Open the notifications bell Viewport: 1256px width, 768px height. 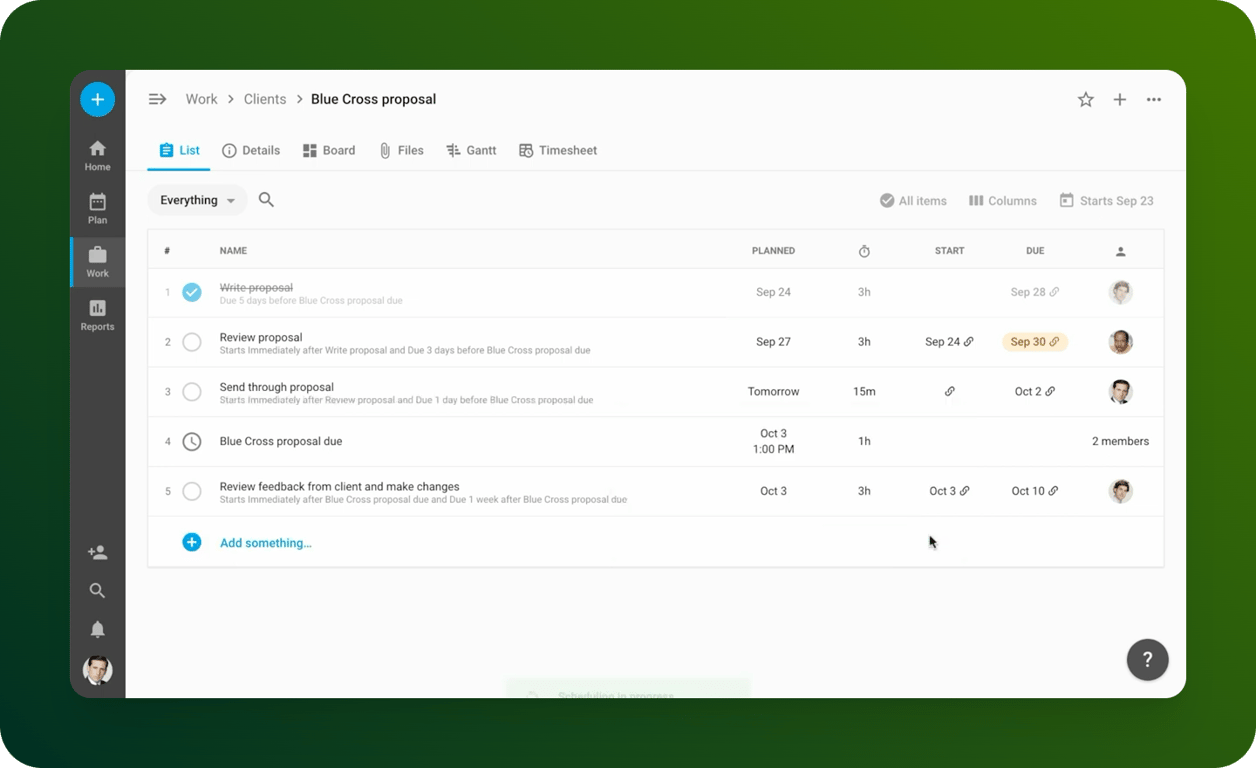[x=97, y=630]
